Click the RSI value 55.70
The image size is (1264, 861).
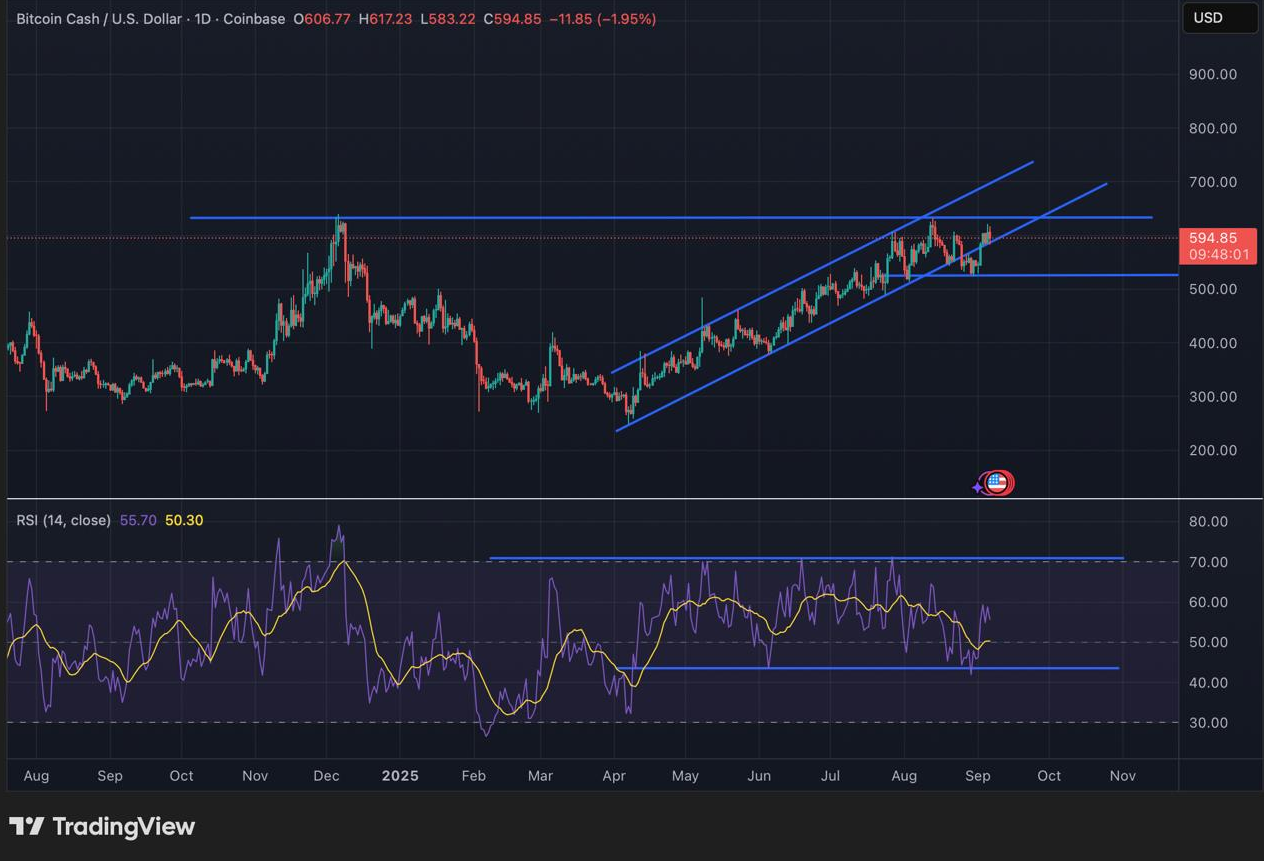click(138, 520)
